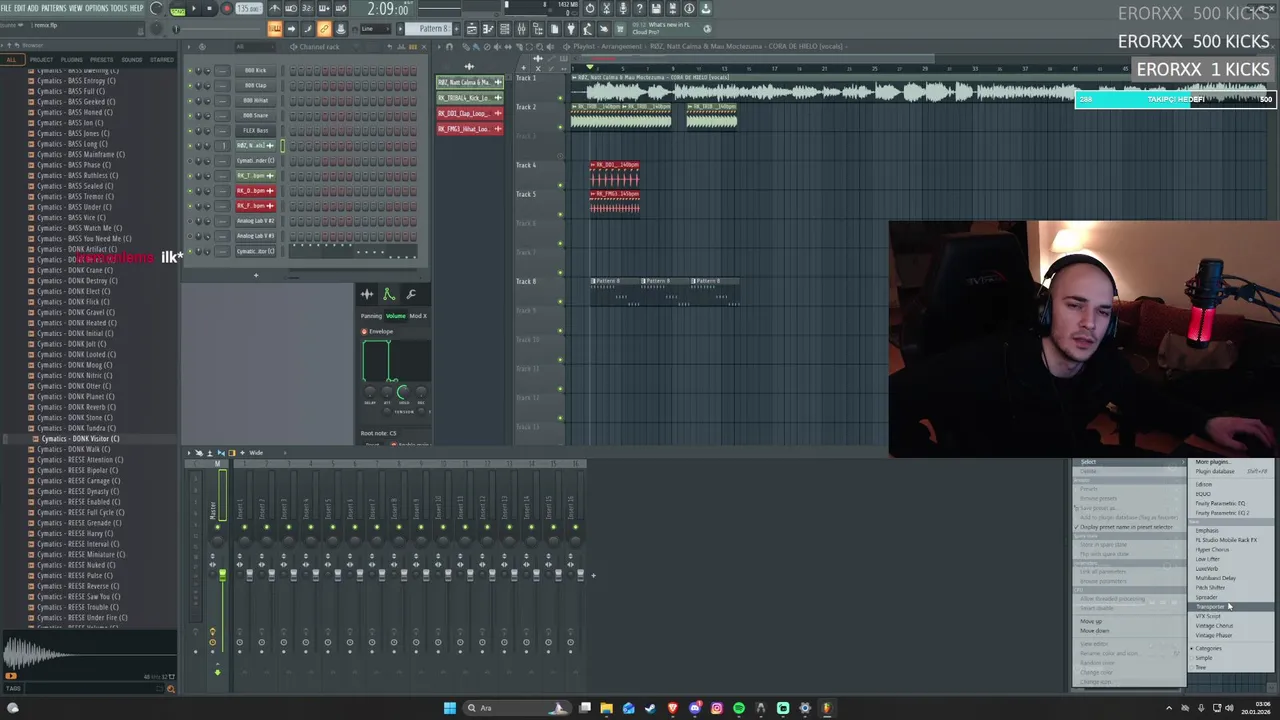Toggle mute LED for 808 Clap channel
Image resolution: width=1280 pixels, height=720 pixels.
tap(190, 86)
